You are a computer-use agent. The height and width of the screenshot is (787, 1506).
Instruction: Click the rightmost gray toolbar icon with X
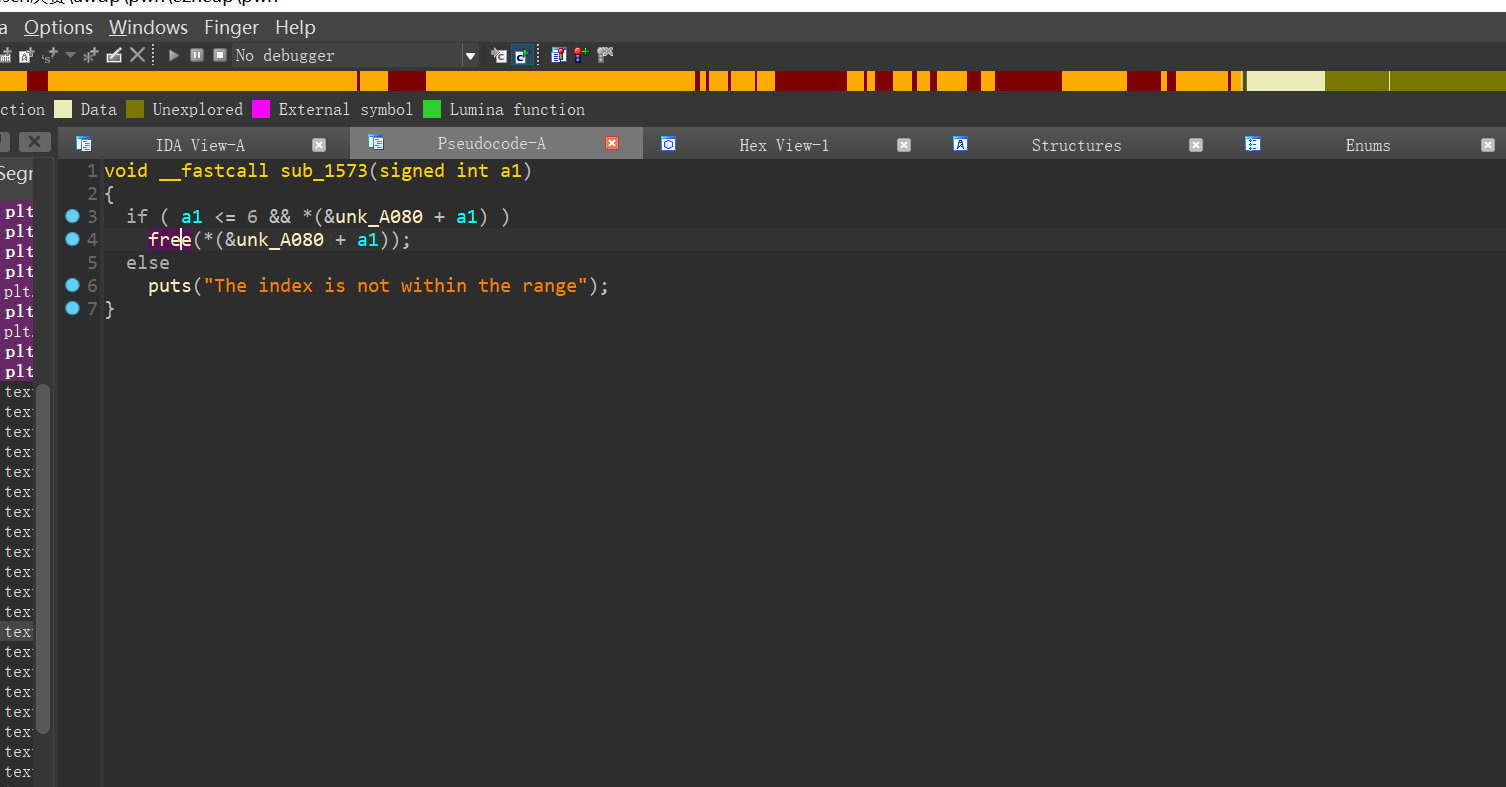(x=605, y=55)
